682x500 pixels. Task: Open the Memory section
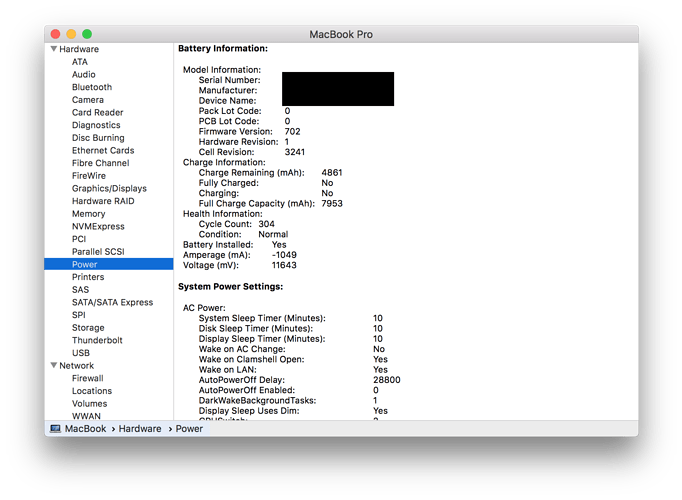(x=88, y=213)
